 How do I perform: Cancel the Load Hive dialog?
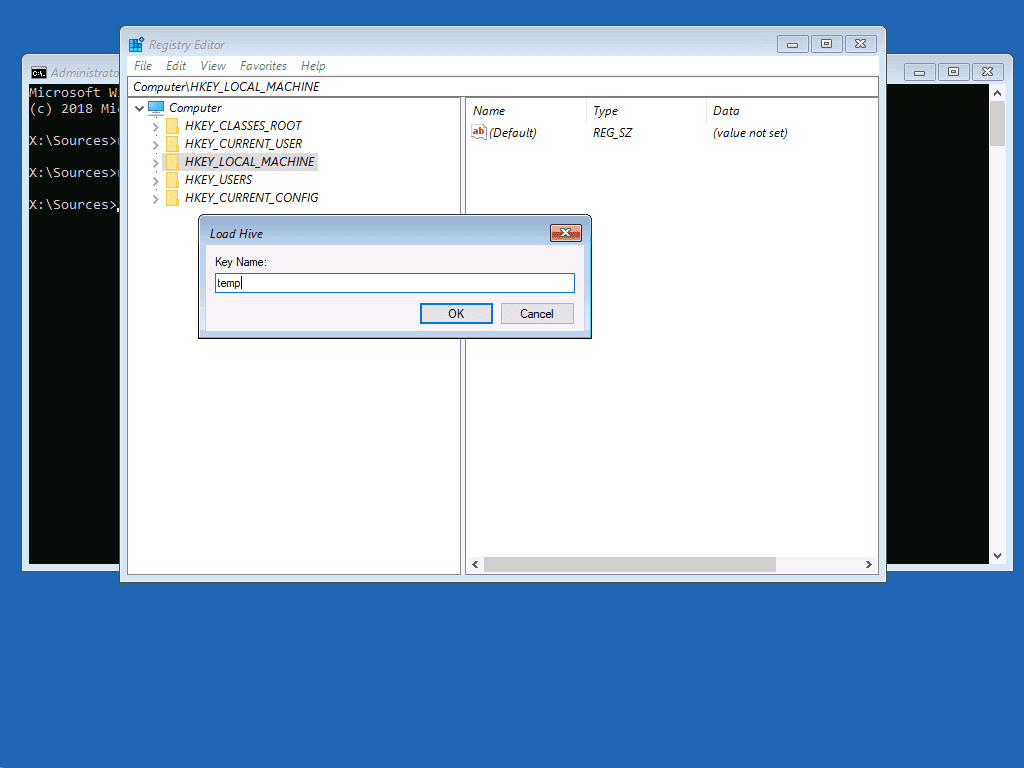click(x=537, y=313)
